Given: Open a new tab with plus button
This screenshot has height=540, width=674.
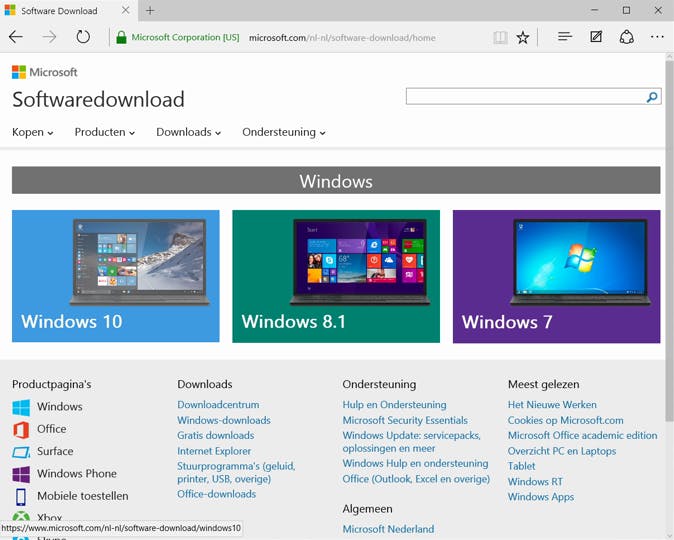Looking at the screenshot, I should [150, 10].
